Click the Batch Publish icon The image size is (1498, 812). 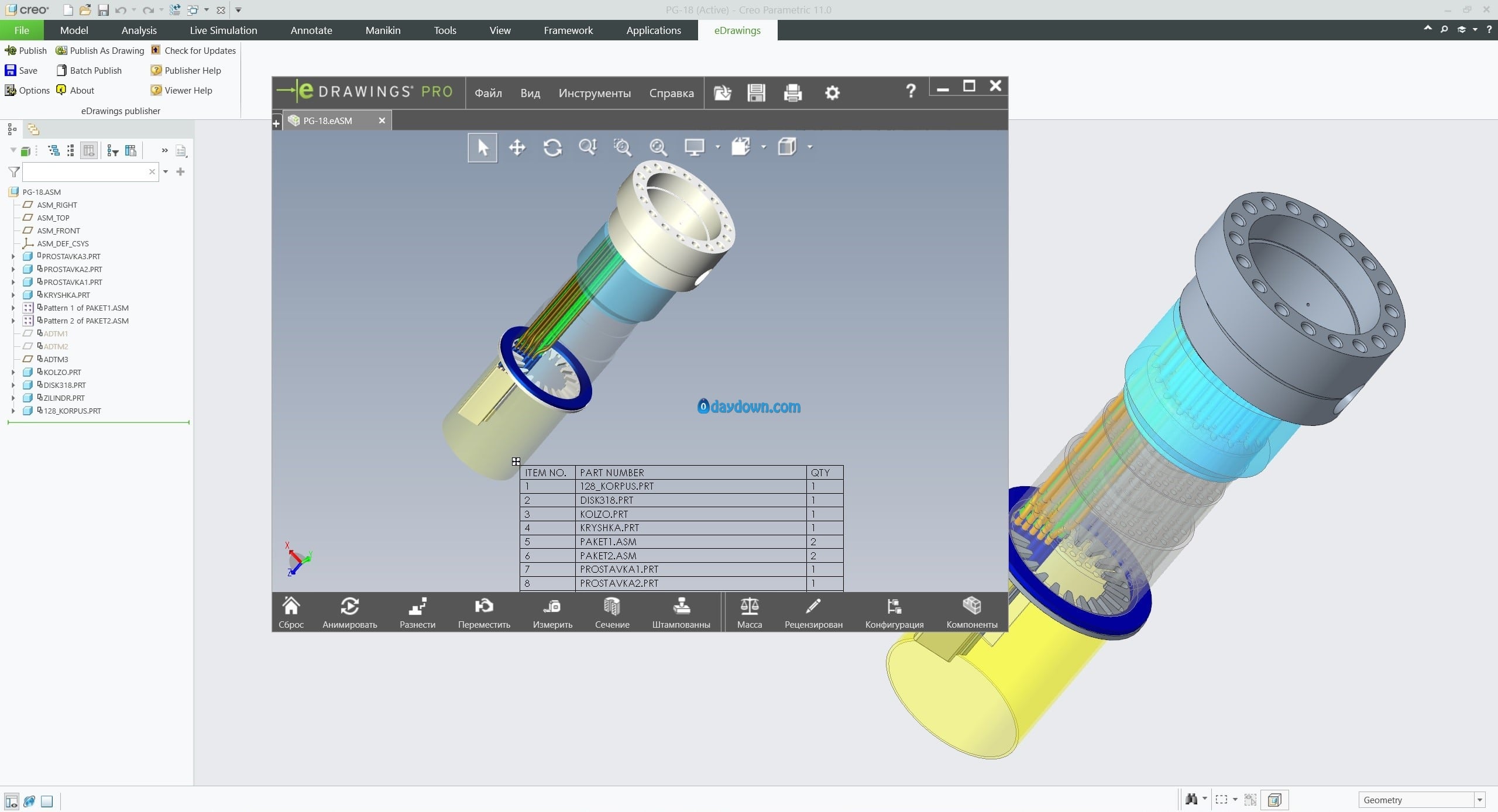61,71
